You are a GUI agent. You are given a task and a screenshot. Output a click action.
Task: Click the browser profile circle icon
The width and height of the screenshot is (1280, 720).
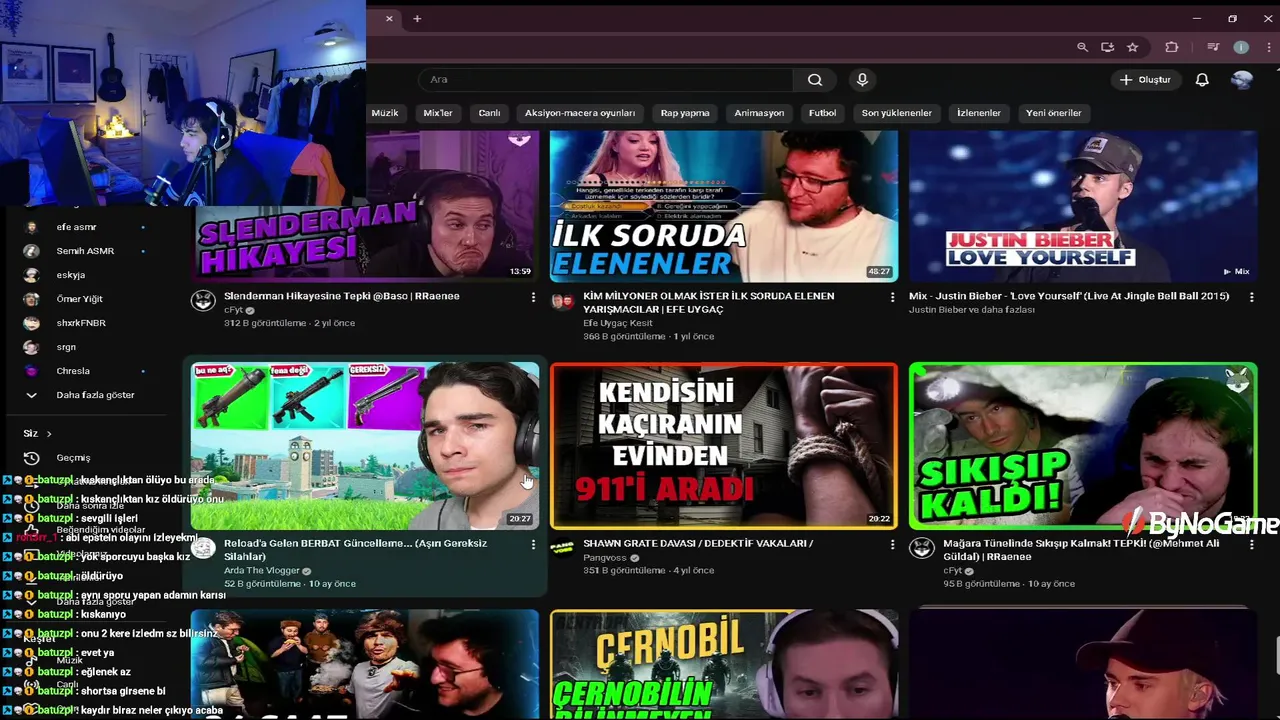point(1241,47)
